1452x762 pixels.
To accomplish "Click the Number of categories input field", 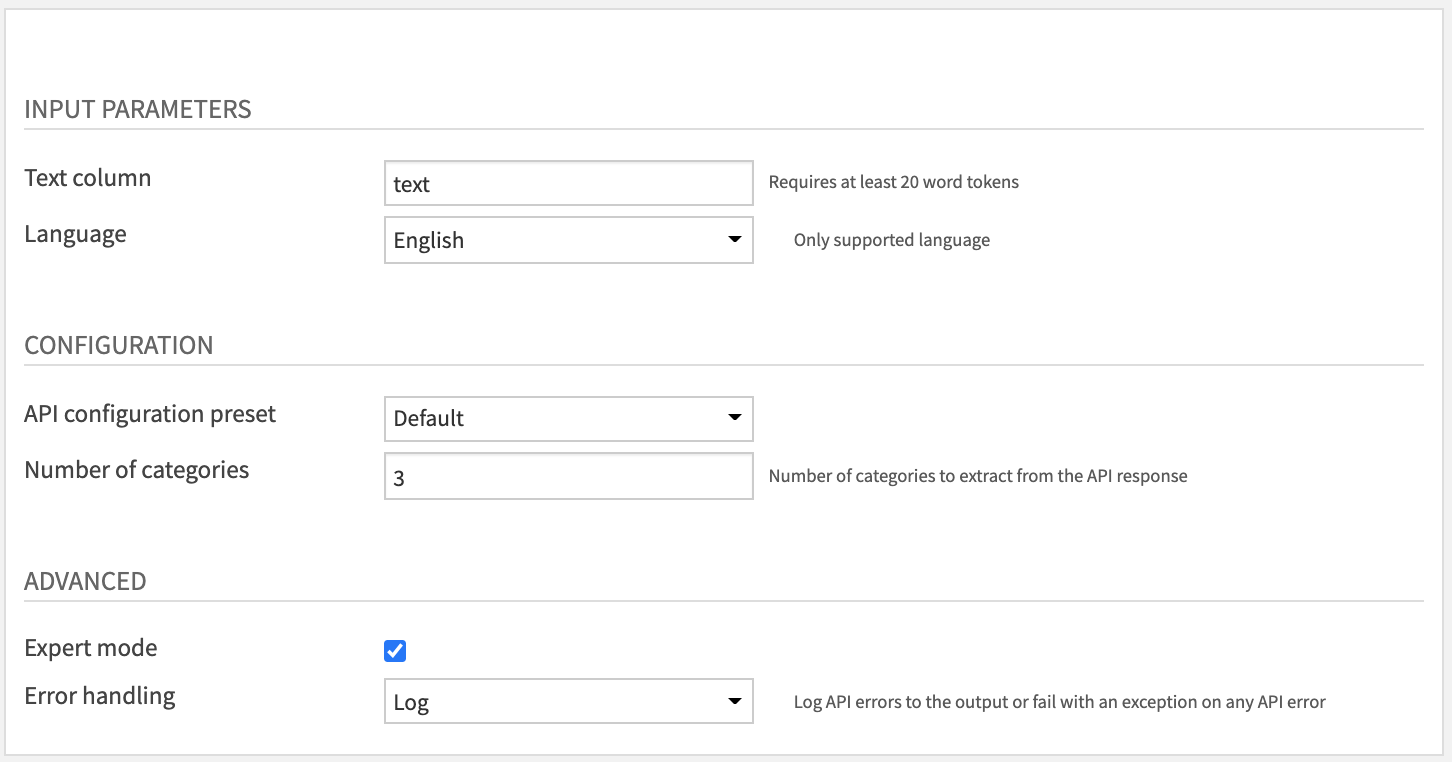I will point(568,476).
